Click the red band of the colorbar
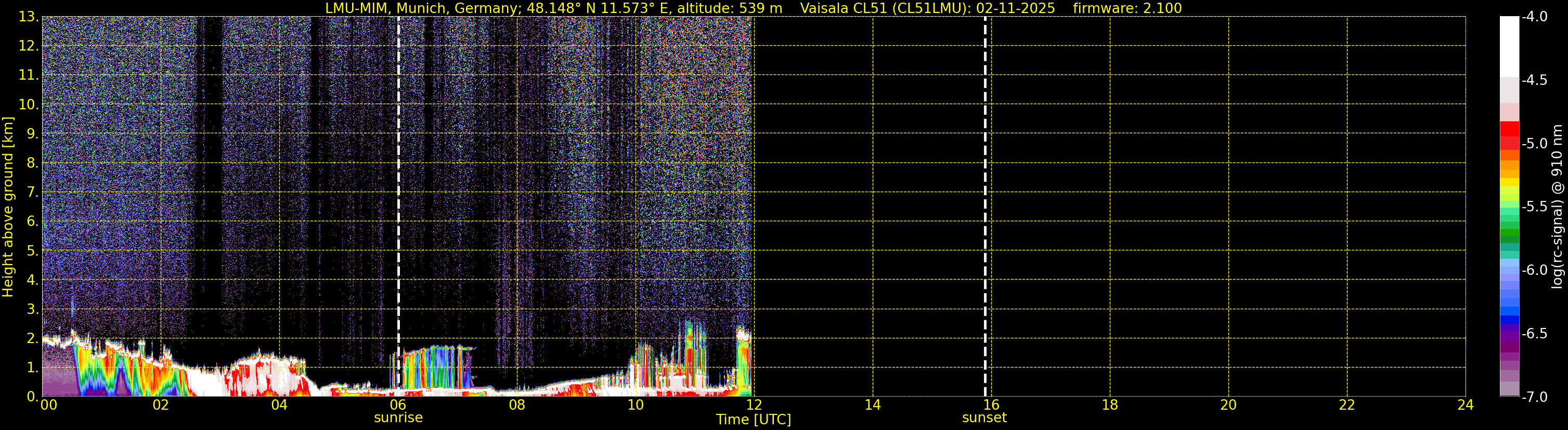Image resolution: width=1568 pixels, height=430 pixels. pyautogui.click(x=1510, y=135)
